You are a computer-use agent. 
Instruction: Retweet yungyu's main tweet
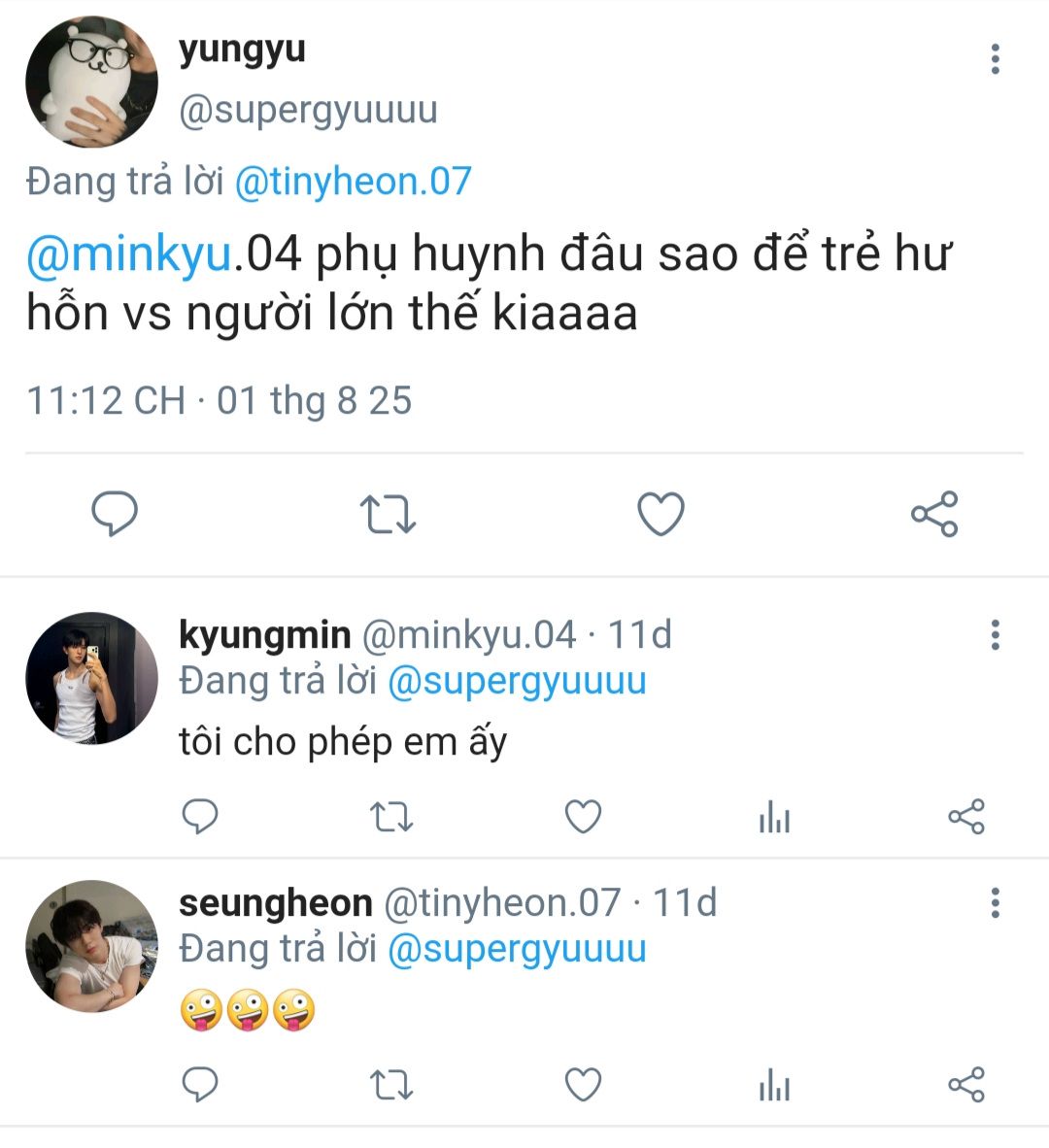click(388, 514)
